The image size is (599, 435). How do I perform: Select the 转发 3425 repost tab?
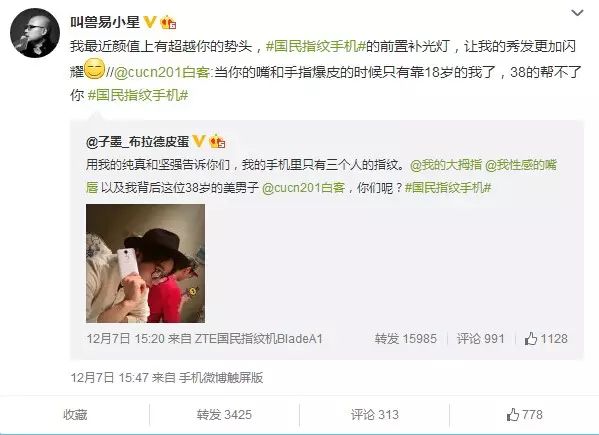pos(224,415)
